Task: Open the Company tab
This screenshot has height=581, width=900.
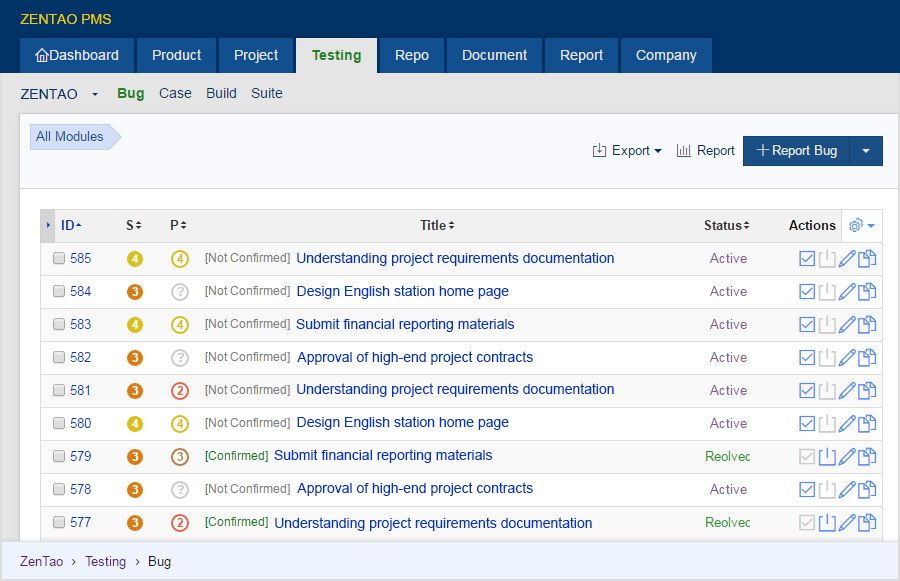Action: point(666,56)
